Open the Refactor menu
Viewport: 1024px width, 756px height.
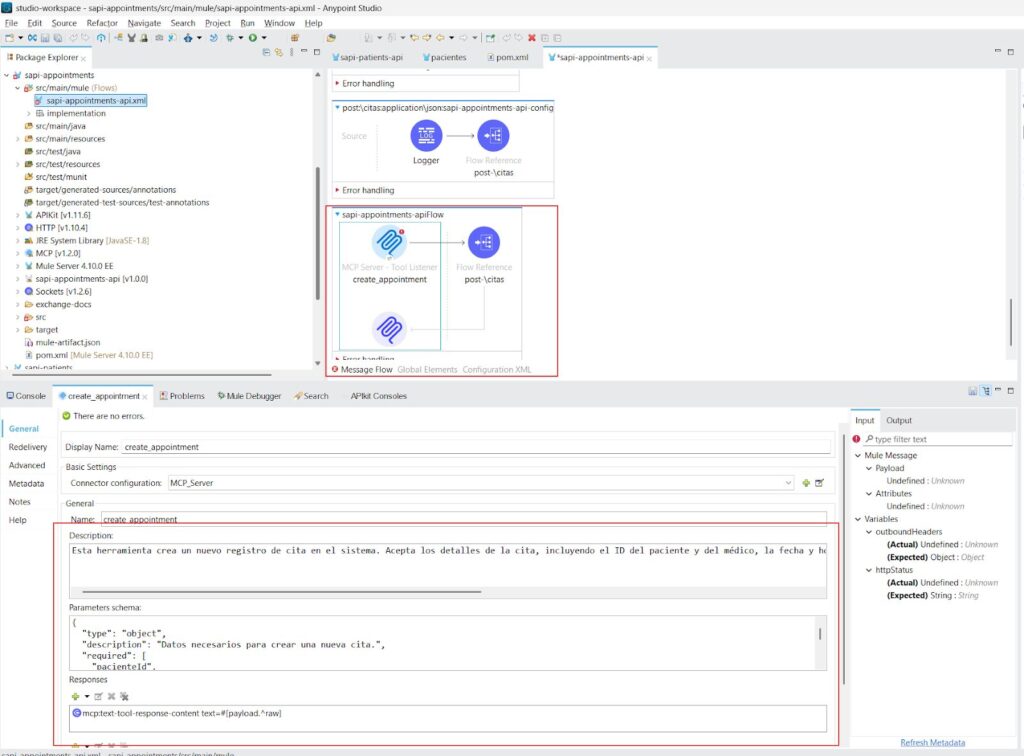point(102,23)
